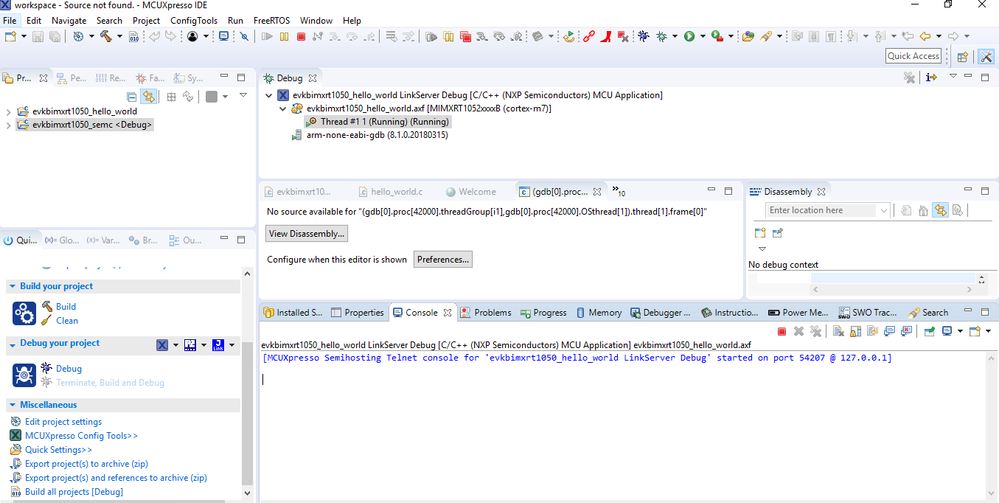Click the red boot icon in toolbar
The width and height of the screenshot is (999, 503).
pos(607,36)
